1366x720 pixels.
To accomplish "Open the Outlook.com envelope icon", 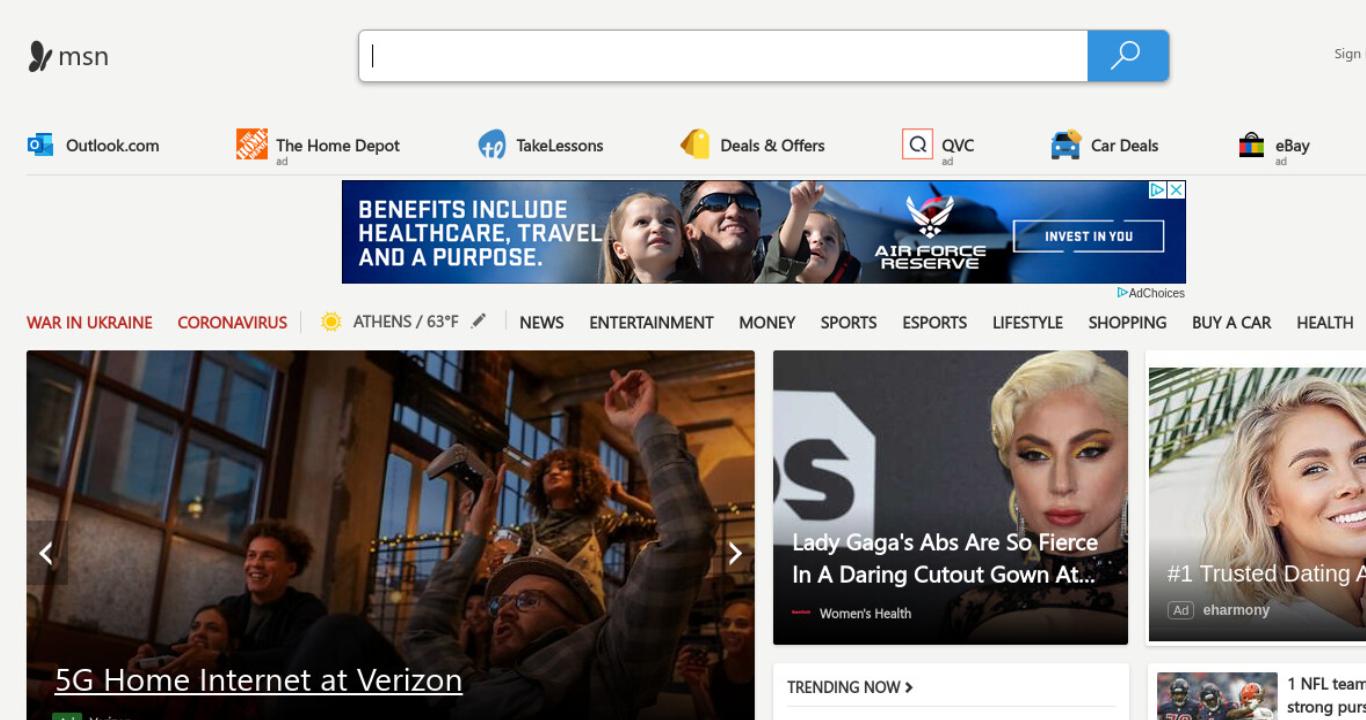I will tap(40, 145).
